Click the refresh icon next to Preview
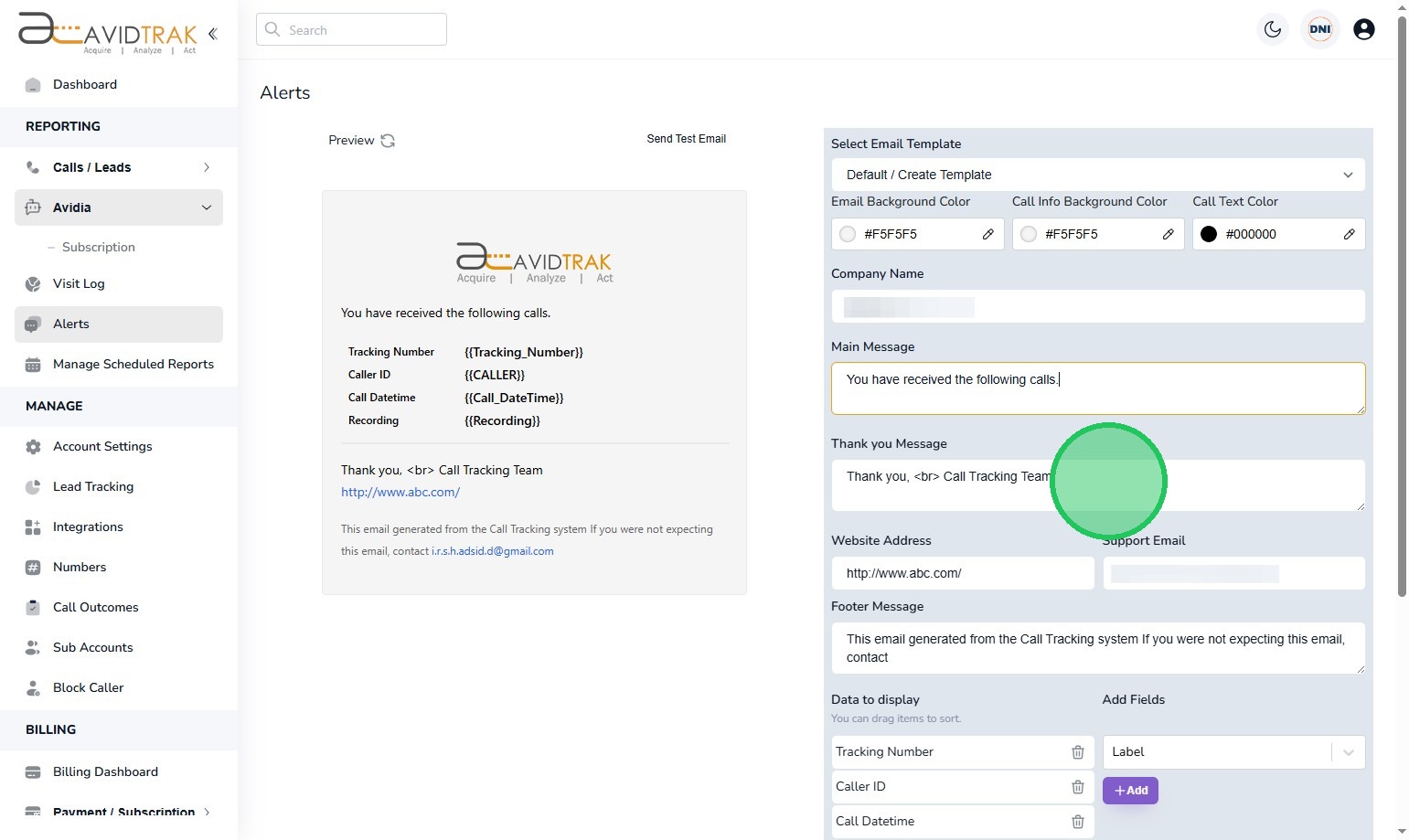The image size is (1409, 840). pyautogui.click(x=388, y=141)
